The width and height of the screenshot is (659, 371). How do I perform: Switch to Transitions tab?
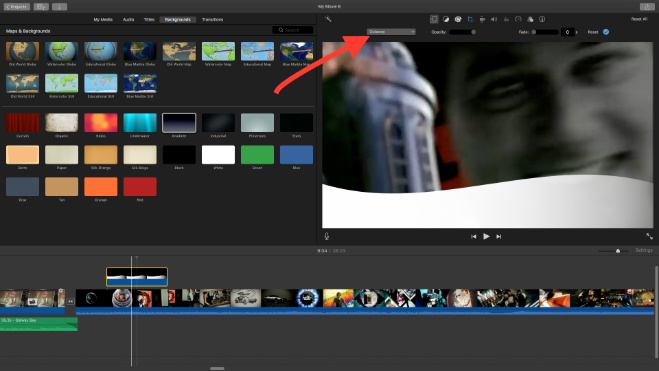212,20
